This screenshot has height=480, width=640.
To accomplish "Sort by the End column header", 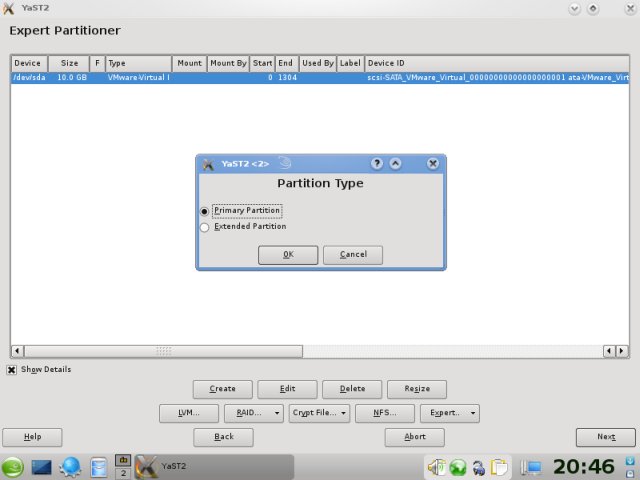I will coord(287,63).
